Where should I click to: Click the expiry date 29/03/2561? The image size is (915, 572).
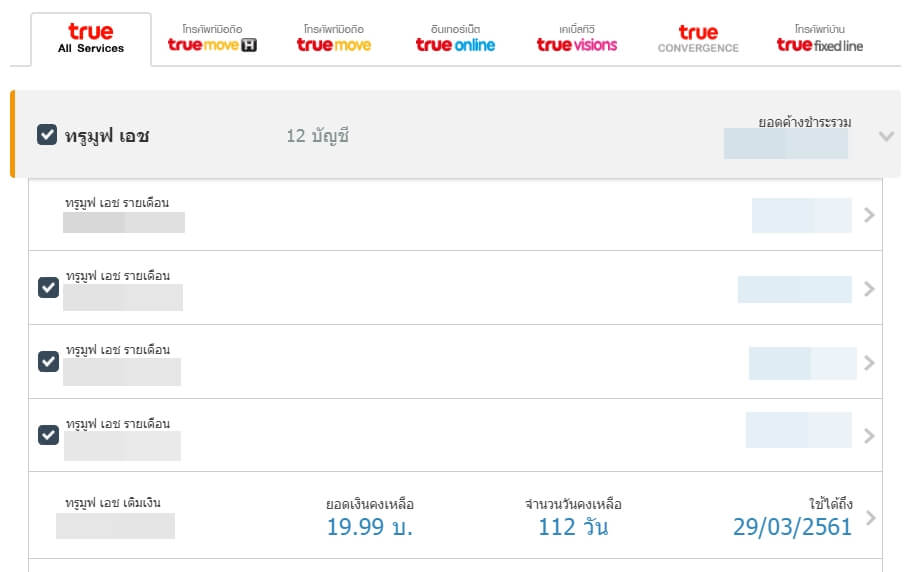[792, 527]
